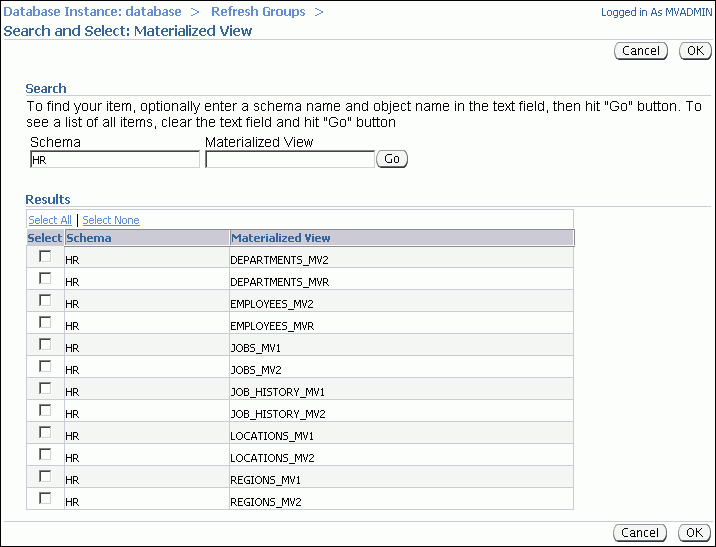Go to Refresh Groups breadcrumb link
Screen dimensions: 716x547
[258, 11]
